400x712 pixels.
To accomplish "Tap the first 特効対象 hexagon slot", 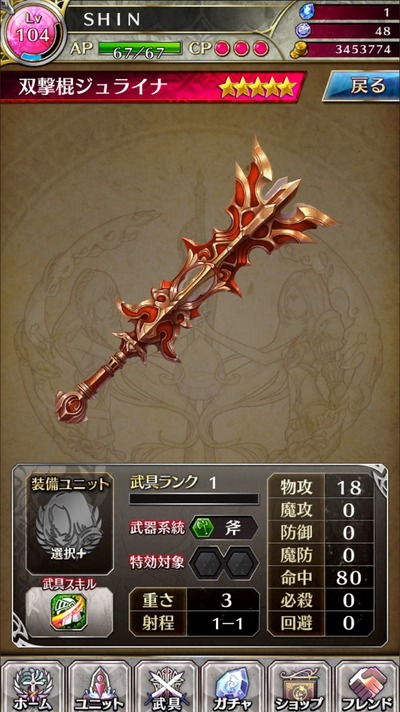I will click(205, 562).
